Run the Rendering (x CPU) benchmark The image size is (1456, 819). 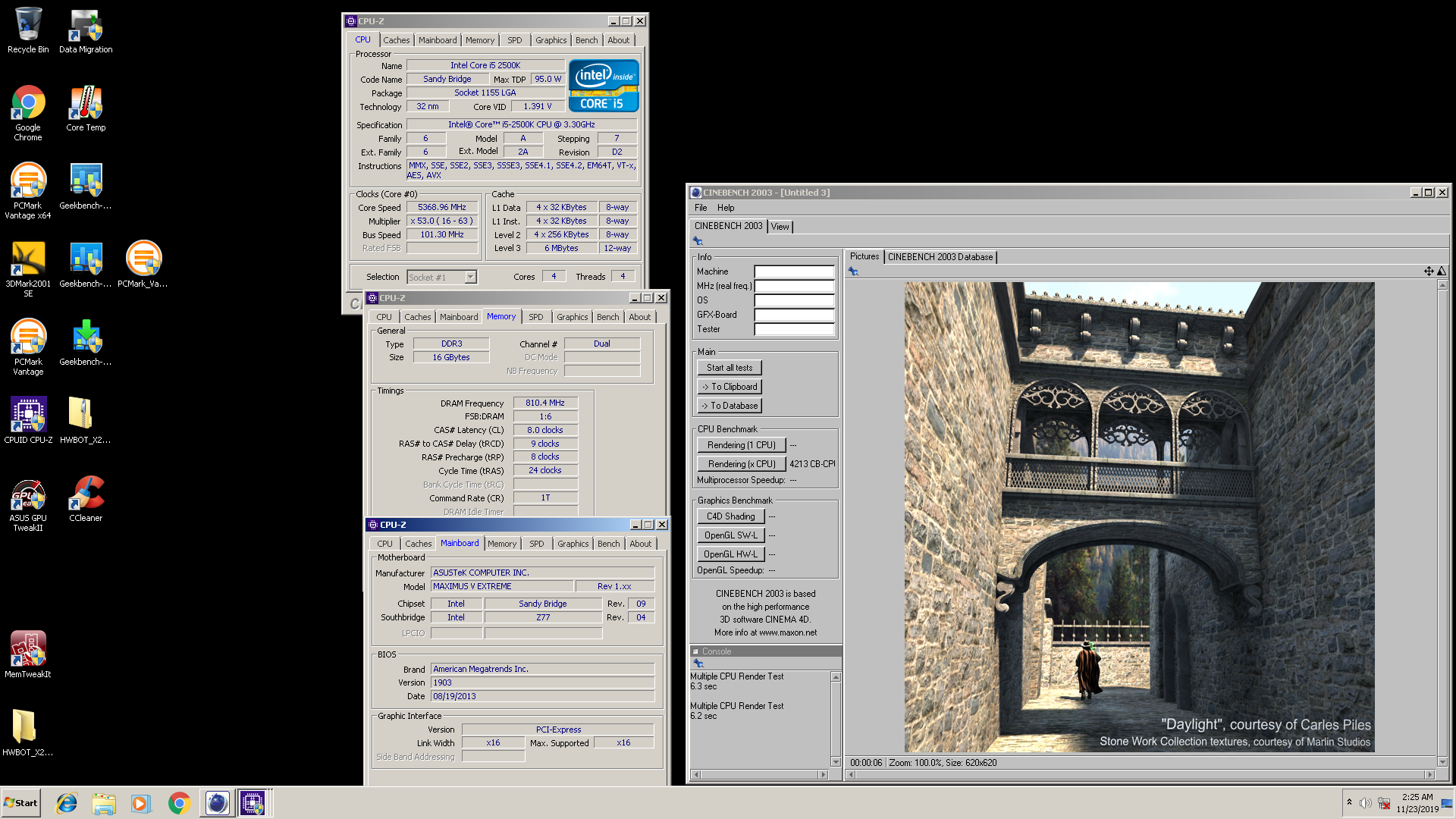[x=742, y=464]
